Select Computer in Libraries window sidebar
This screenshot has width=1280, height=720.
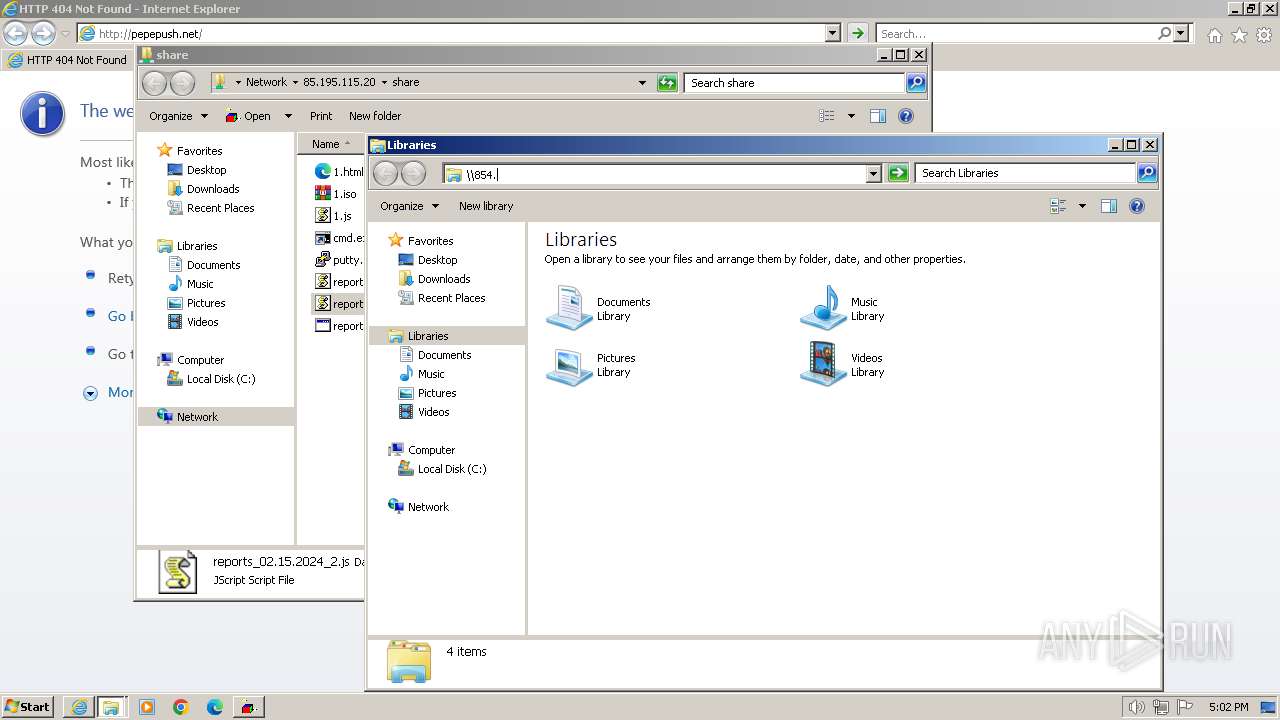click(421, 450)
